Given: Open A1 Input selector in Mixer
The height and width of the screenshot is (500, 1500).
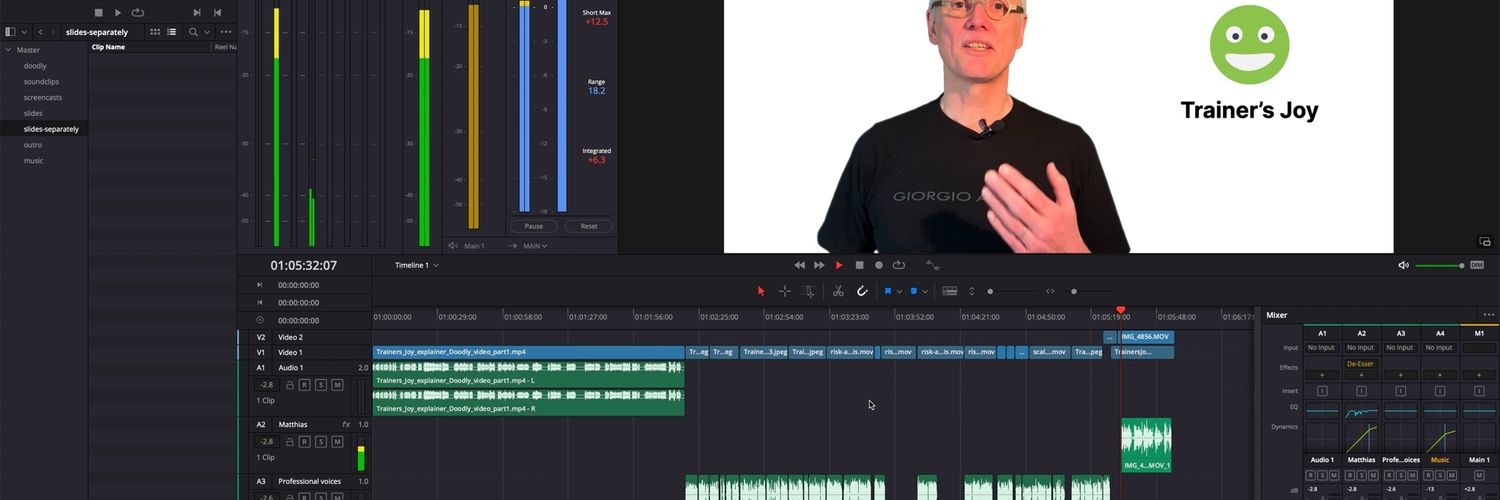Looking at the screenshot, I should 1322,347.
